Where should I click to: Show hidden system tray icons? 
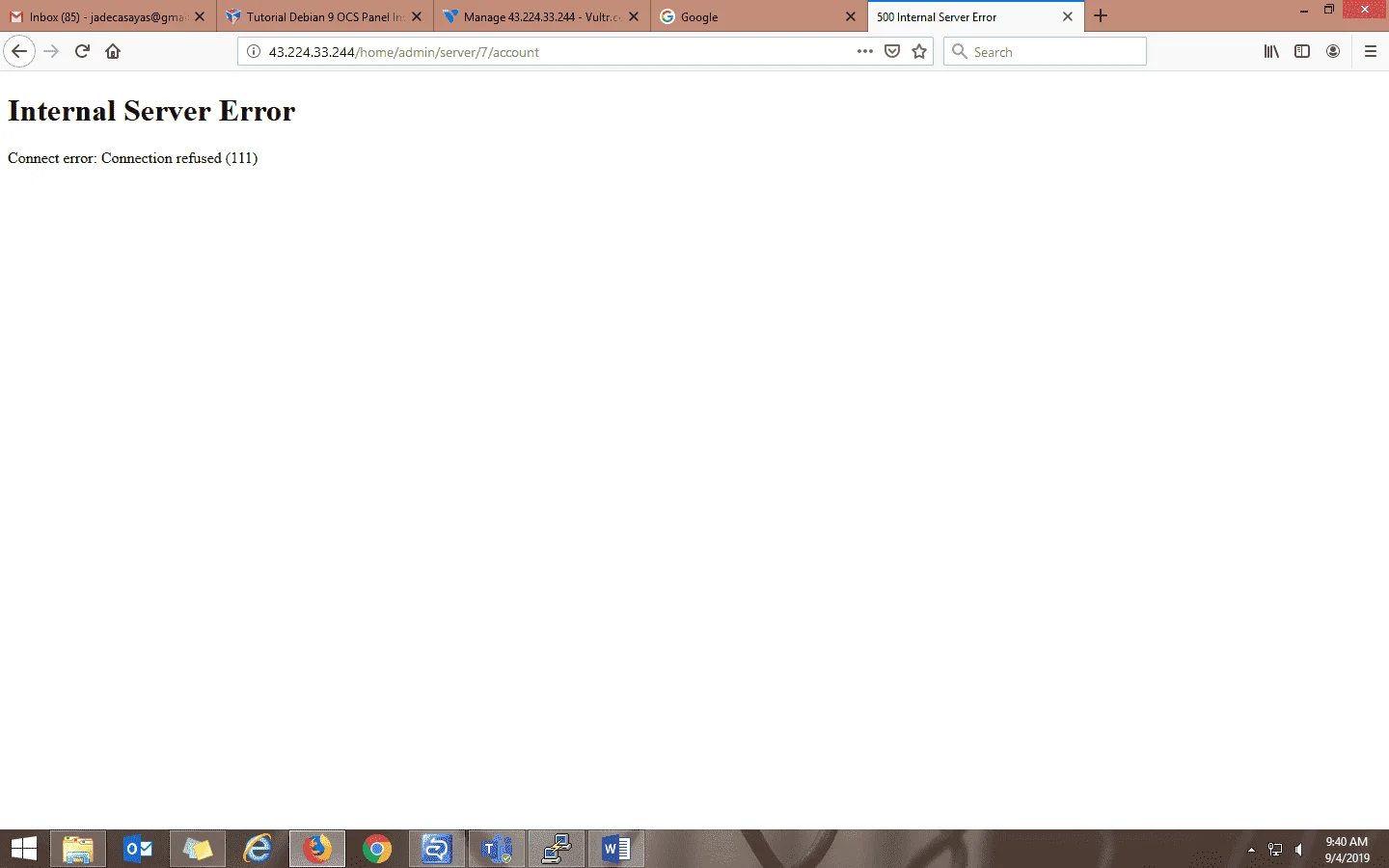pos(1251,850)
